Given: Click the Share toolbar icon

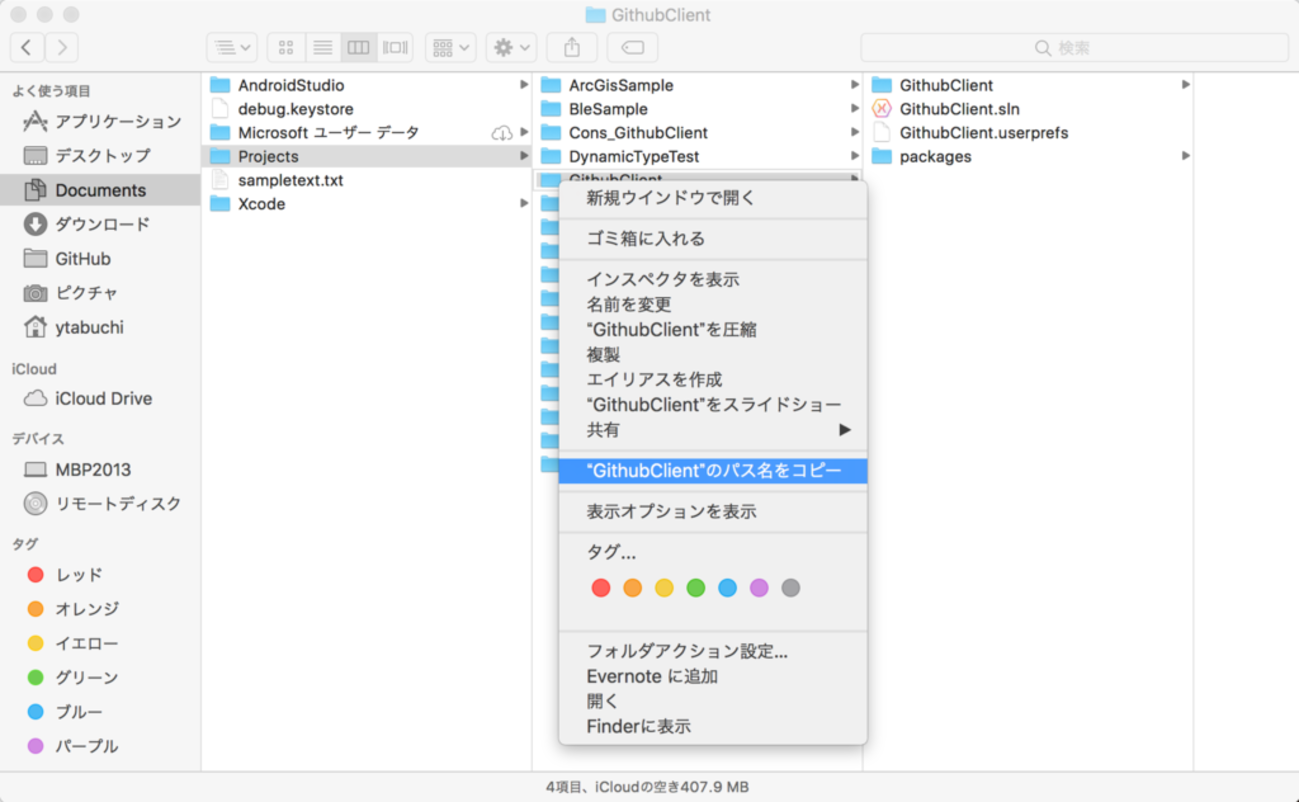Looking at the screenshot, I should click(x=572, y=47).
